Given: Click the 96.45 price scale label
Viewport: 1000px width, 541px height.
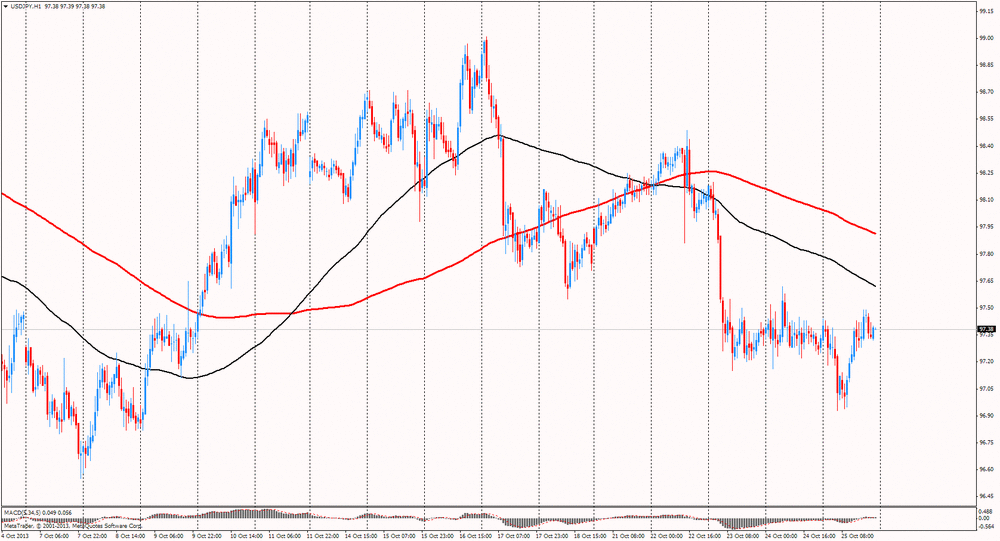Looking at the screenshot, I should click(x=986, y=496).
